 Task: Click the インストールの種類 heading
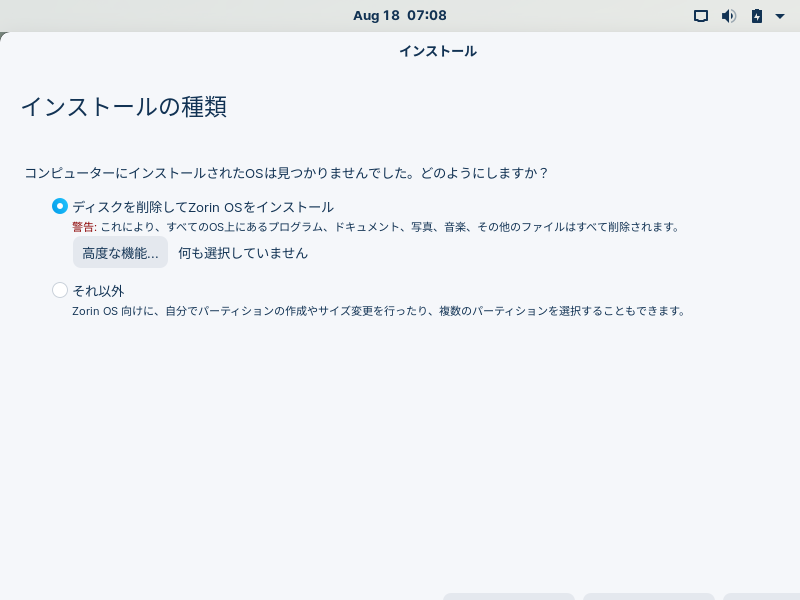coord(124,107)
